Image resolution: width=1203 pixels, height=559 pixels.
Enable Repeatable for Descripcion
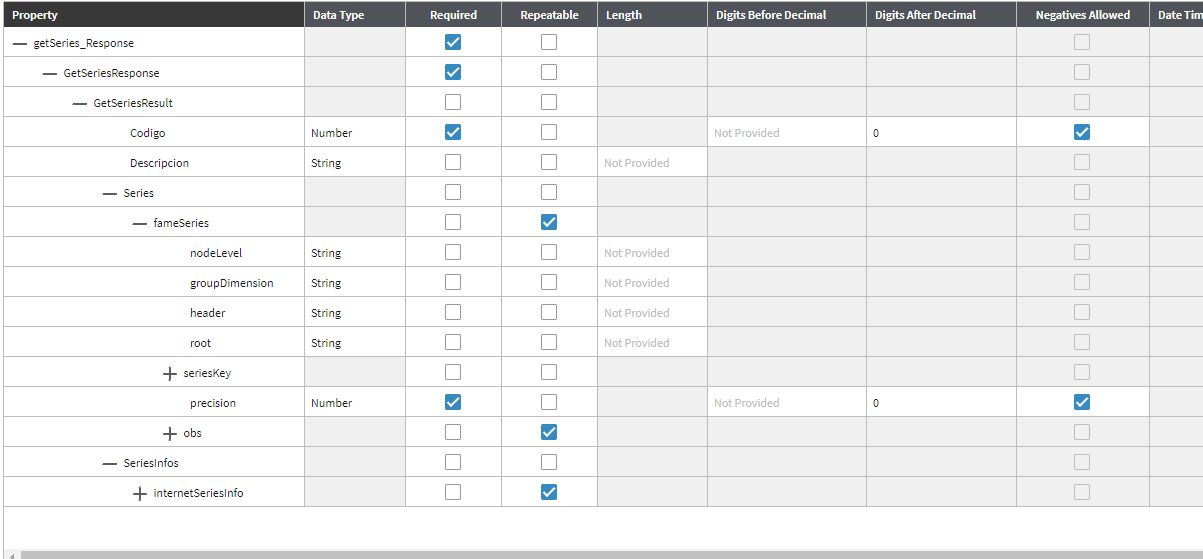click(x=549, y=162)
